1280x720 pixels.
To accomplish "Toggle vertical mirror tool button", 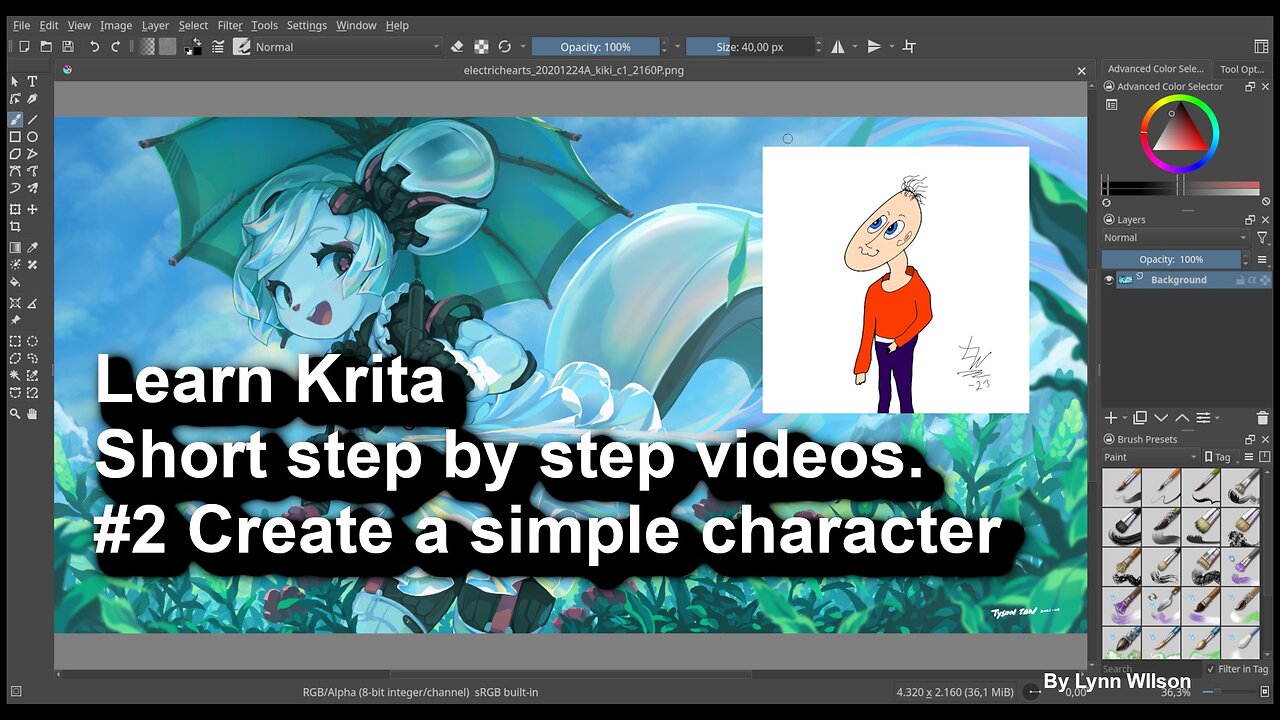I will tap(874, 46).
